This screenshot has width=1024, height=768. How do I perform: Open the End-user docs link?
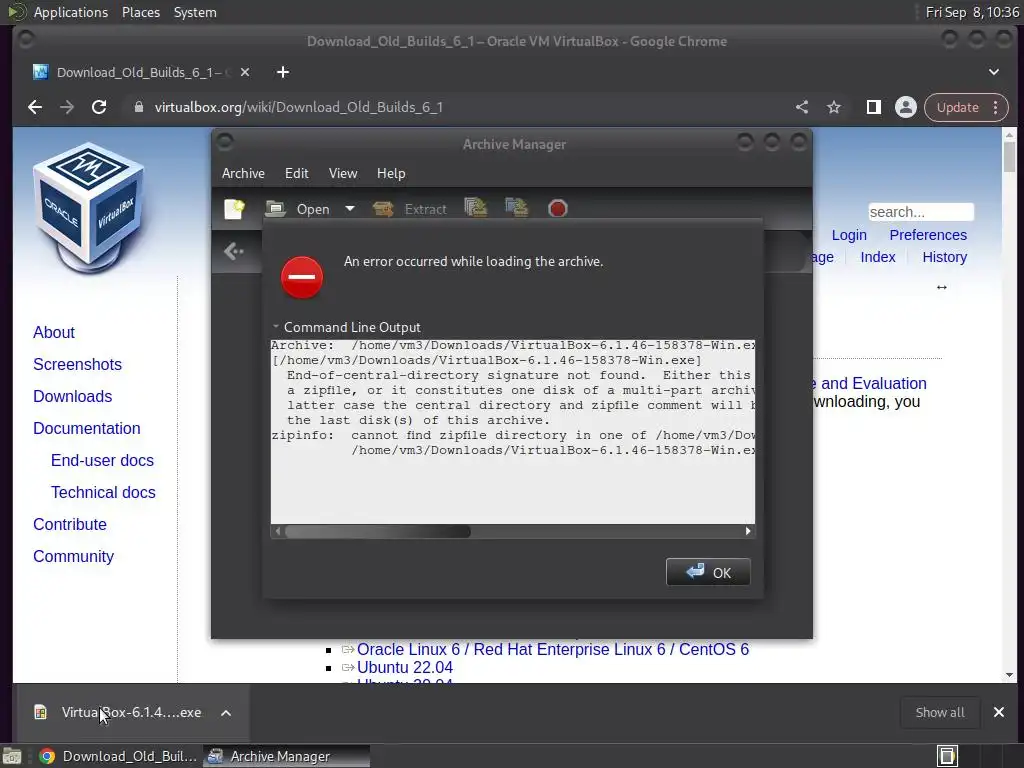click(x=103, y=460)
